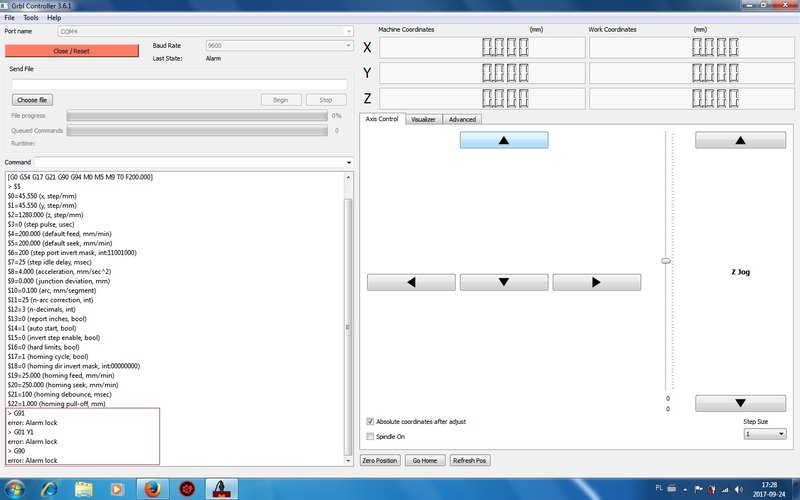Image resolution: width=800 pixels, height=500 pixels.
Task: Click Refresh Pos button
Action: (470, 460)
